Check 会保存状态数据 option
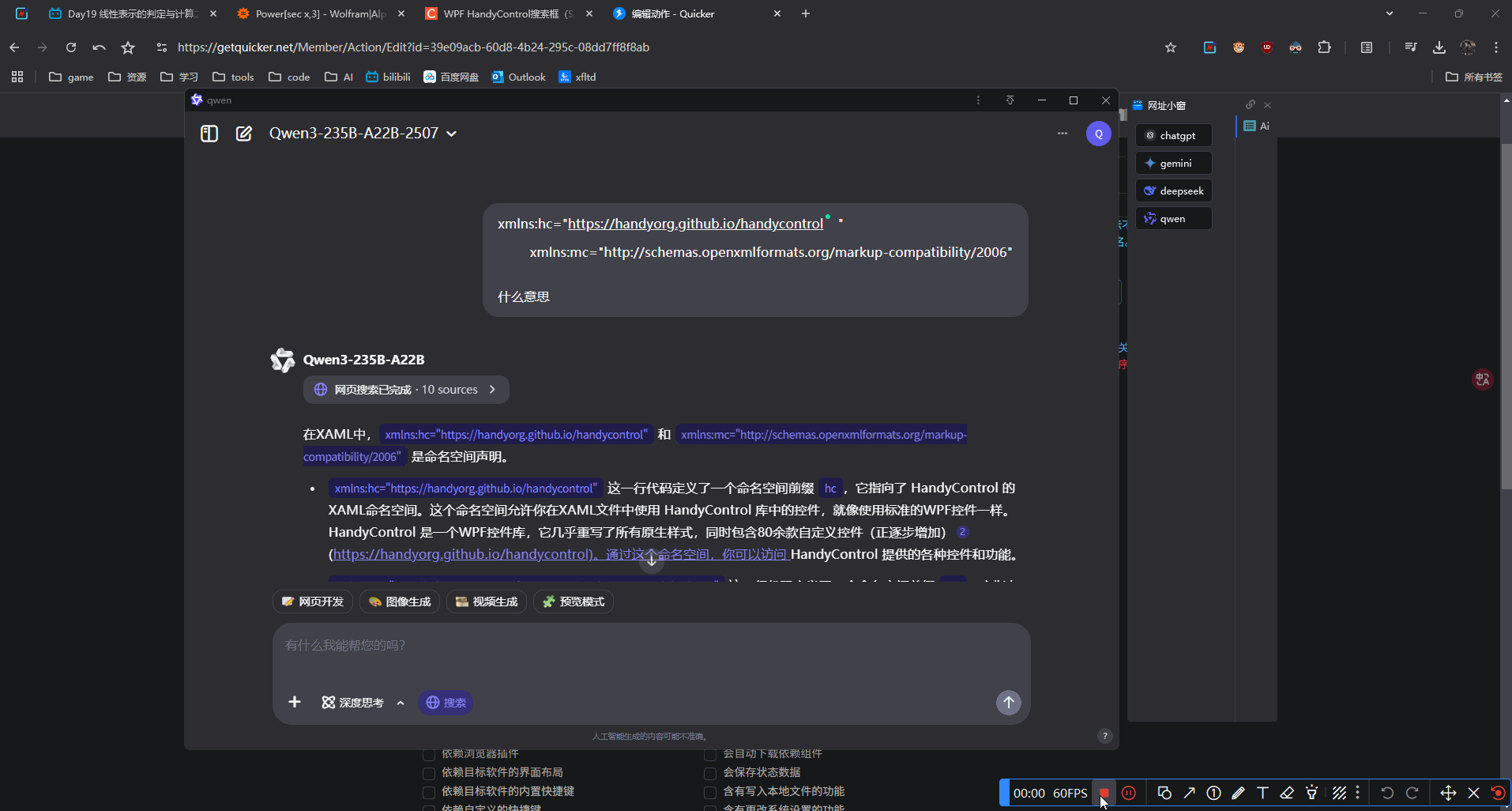The height and width of the screenshot is (811, 1512). [x=710, y=773]
